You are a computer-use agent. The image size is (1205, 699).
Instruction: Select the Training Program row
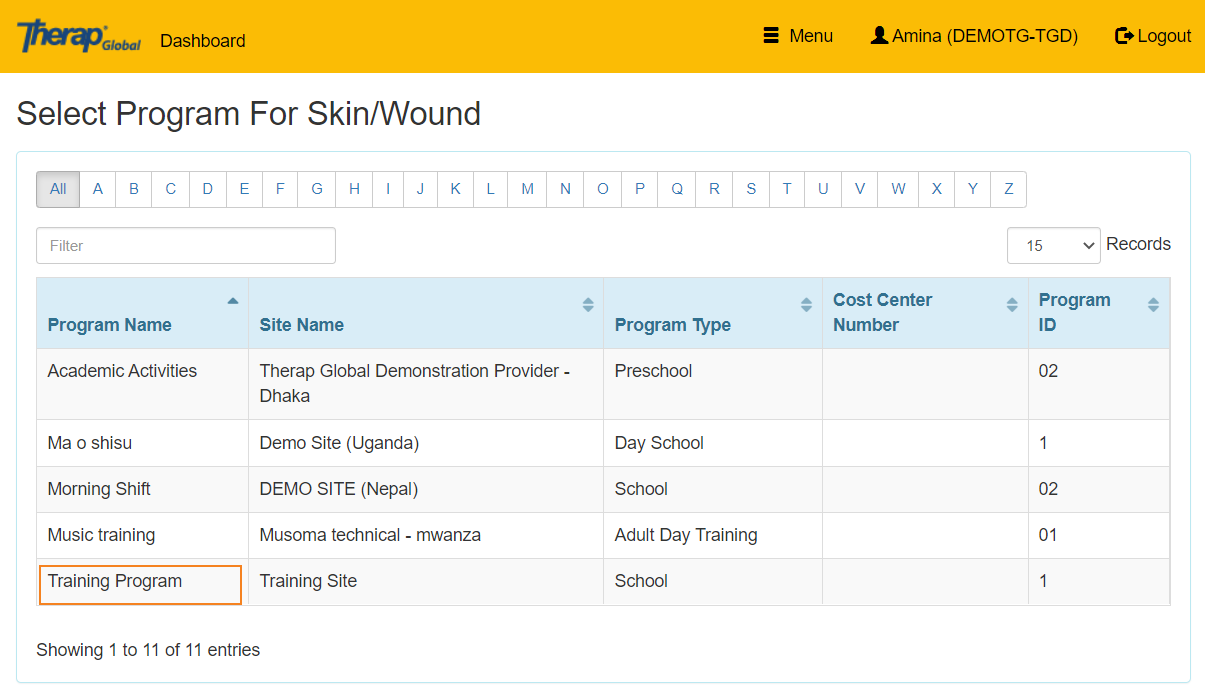pos(115,582)
